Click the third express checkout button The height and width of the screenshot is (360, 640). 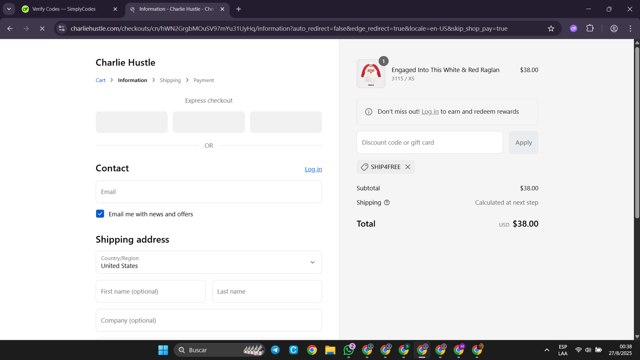click(x=286, y=122)
